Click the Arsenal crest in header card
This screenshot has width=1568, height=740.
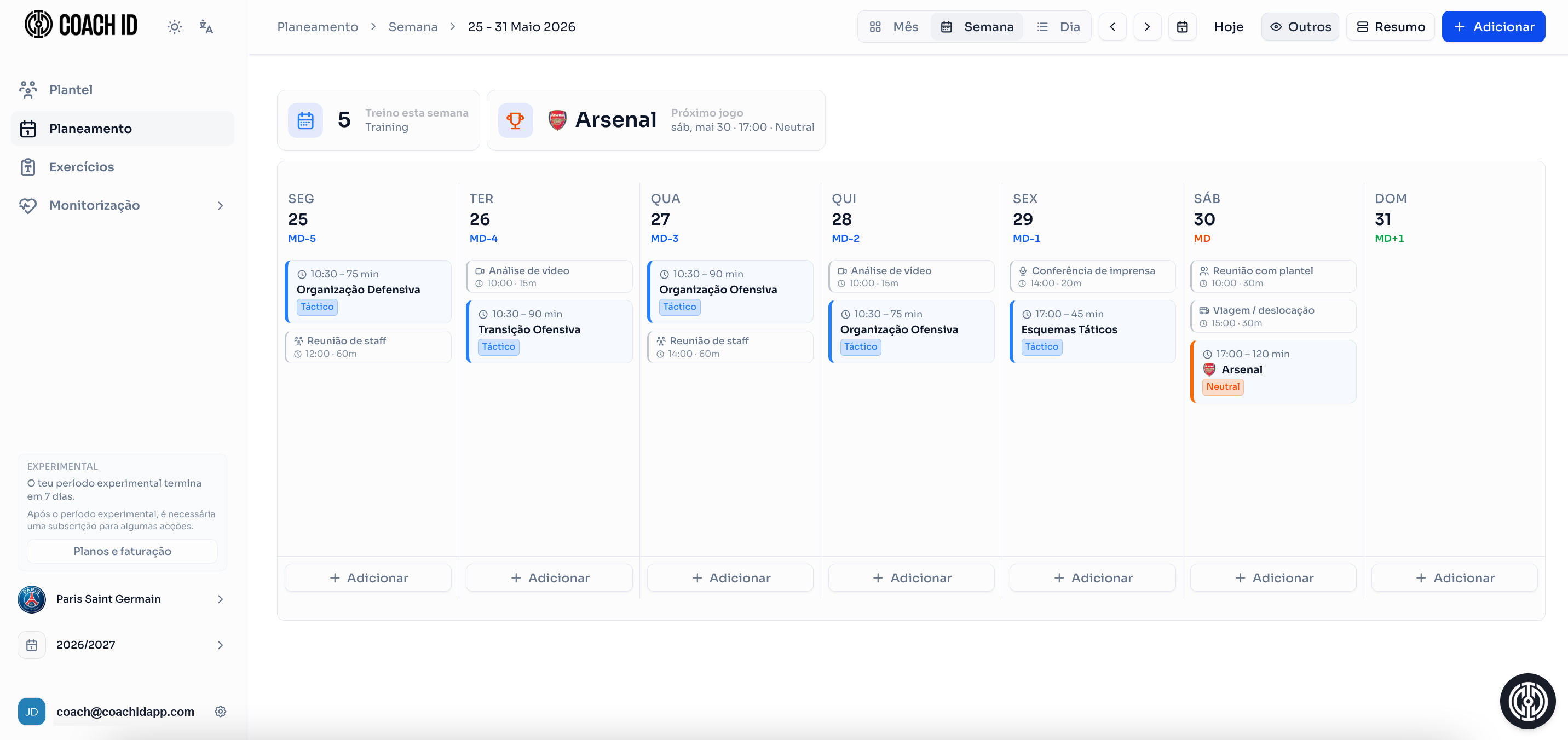[557, 120]
